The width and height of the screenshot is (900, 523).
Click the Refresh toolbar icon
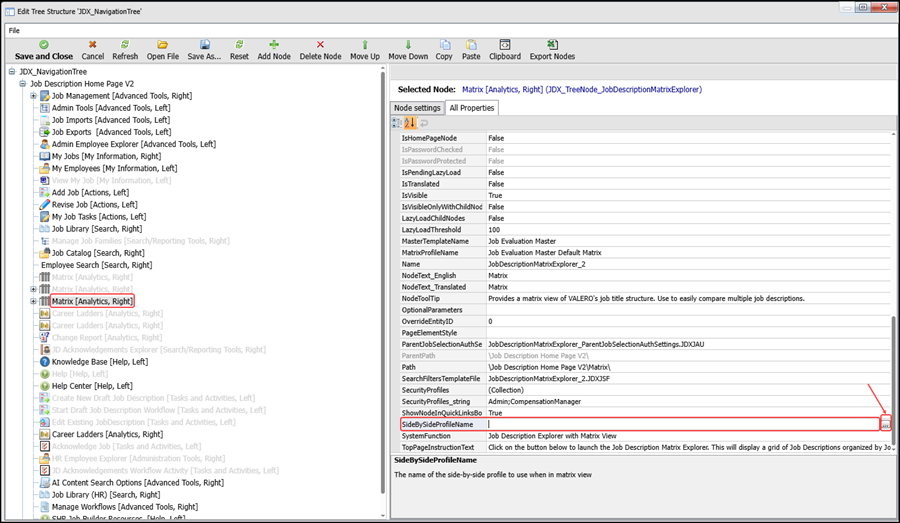point(125,45)
